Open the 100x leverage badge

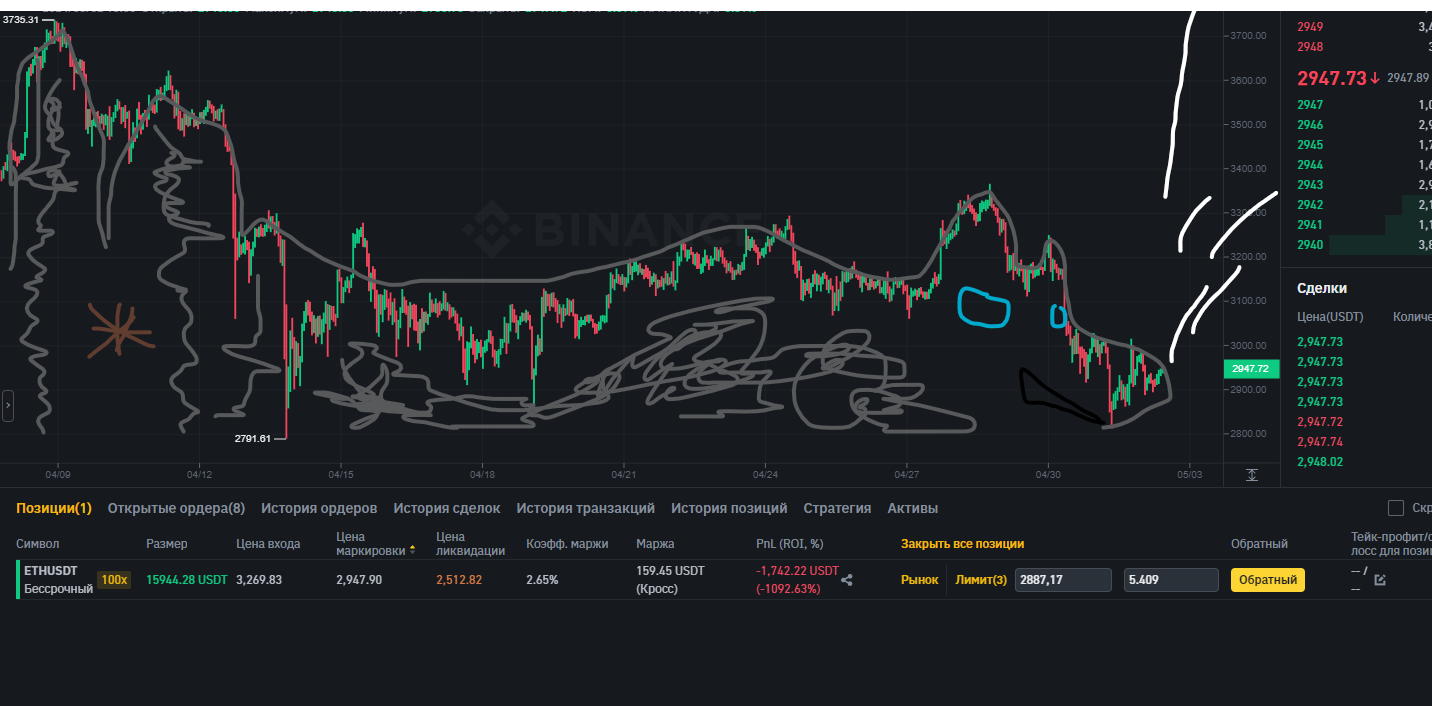pos(114,580)
